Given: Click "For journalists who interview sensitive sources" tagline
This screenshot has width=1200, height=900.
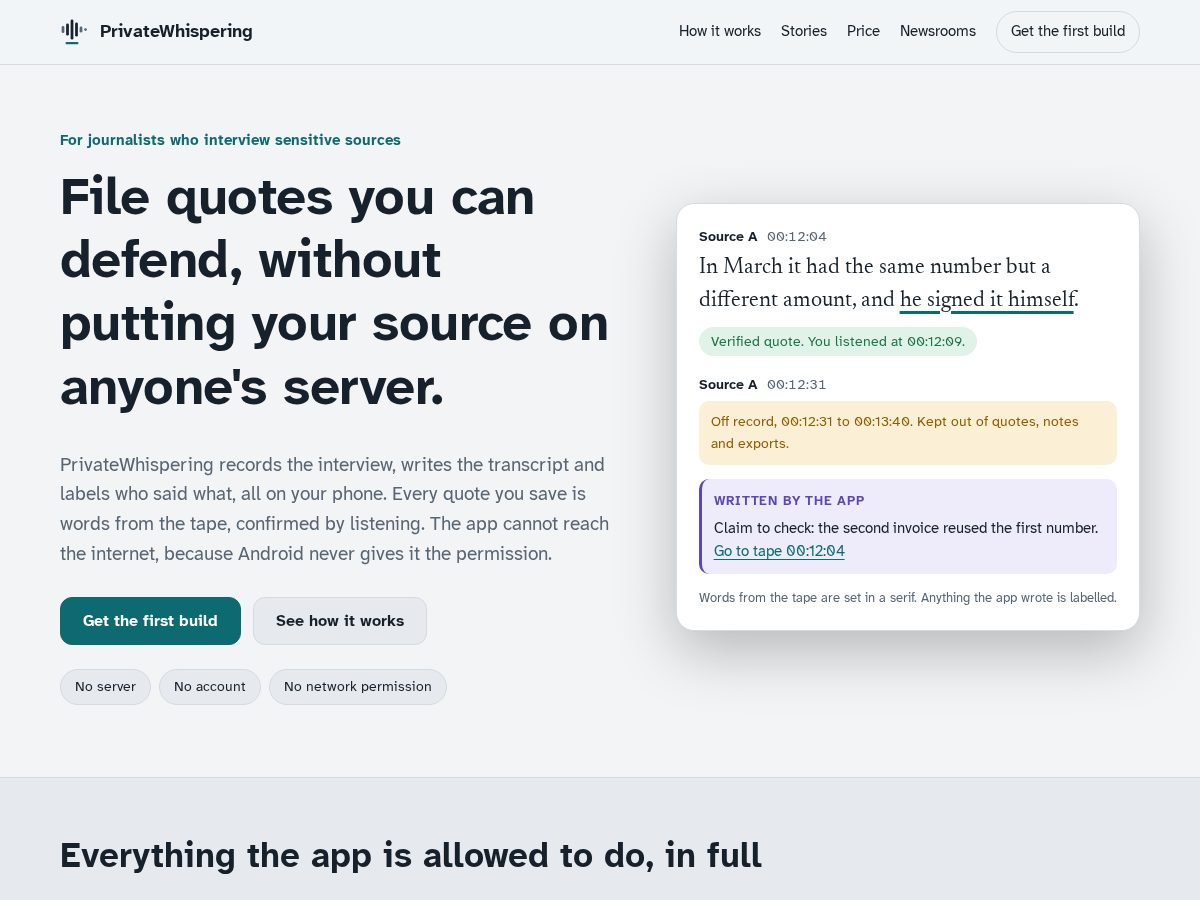Looking at the screenshot, I should tap(230, 140).
